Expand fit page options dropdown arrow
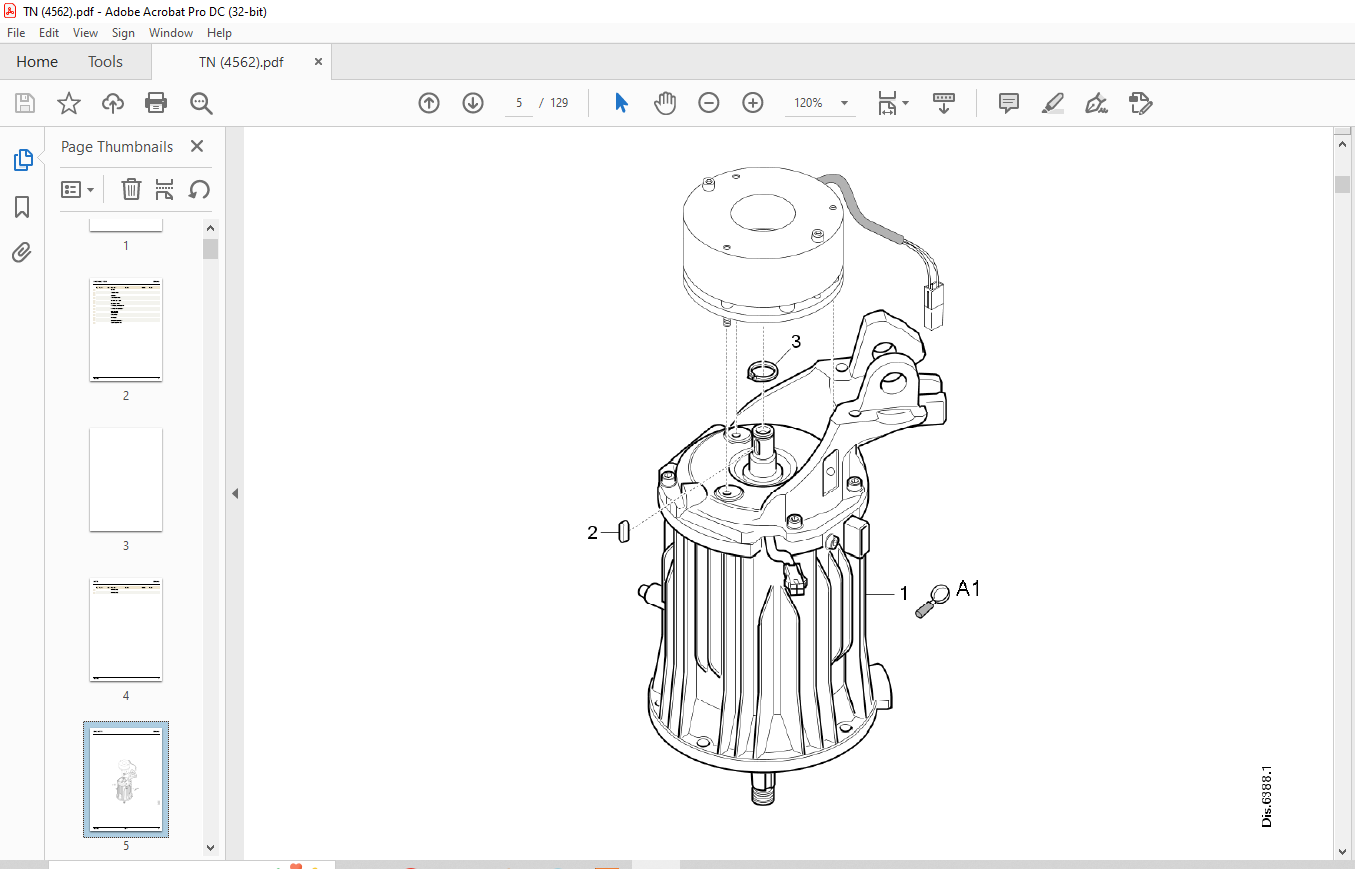Screen dimensions: 1355x869 click(x=905, y=103)
